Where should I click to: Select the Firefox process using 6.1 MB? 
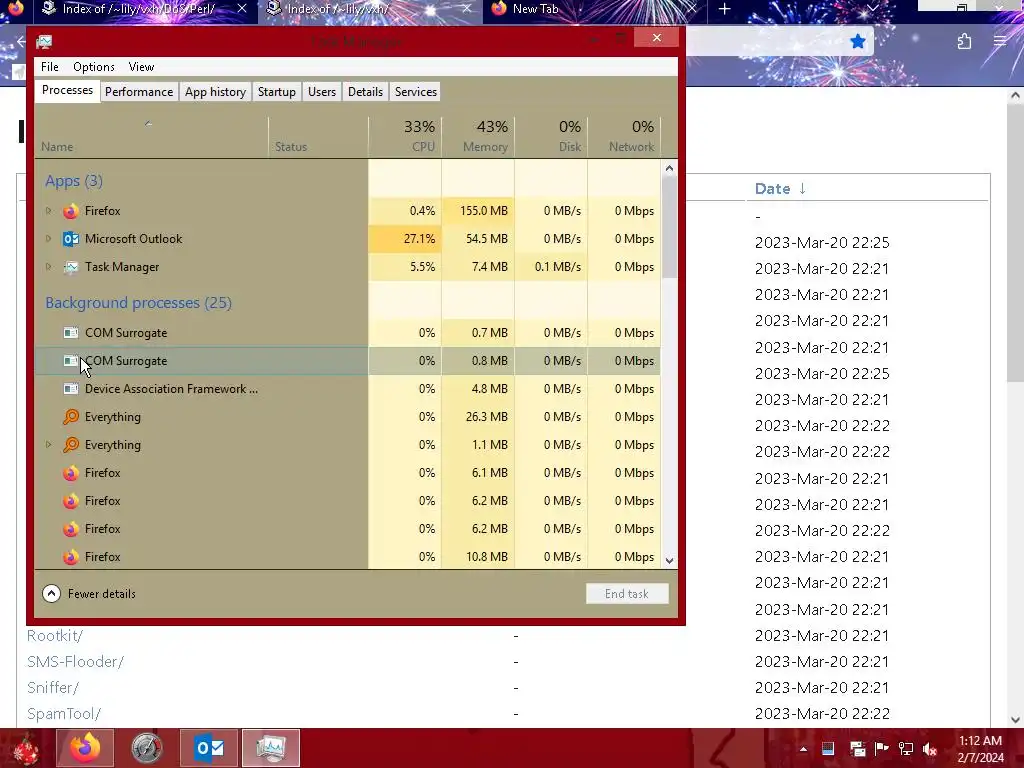[x=347, y=473]
